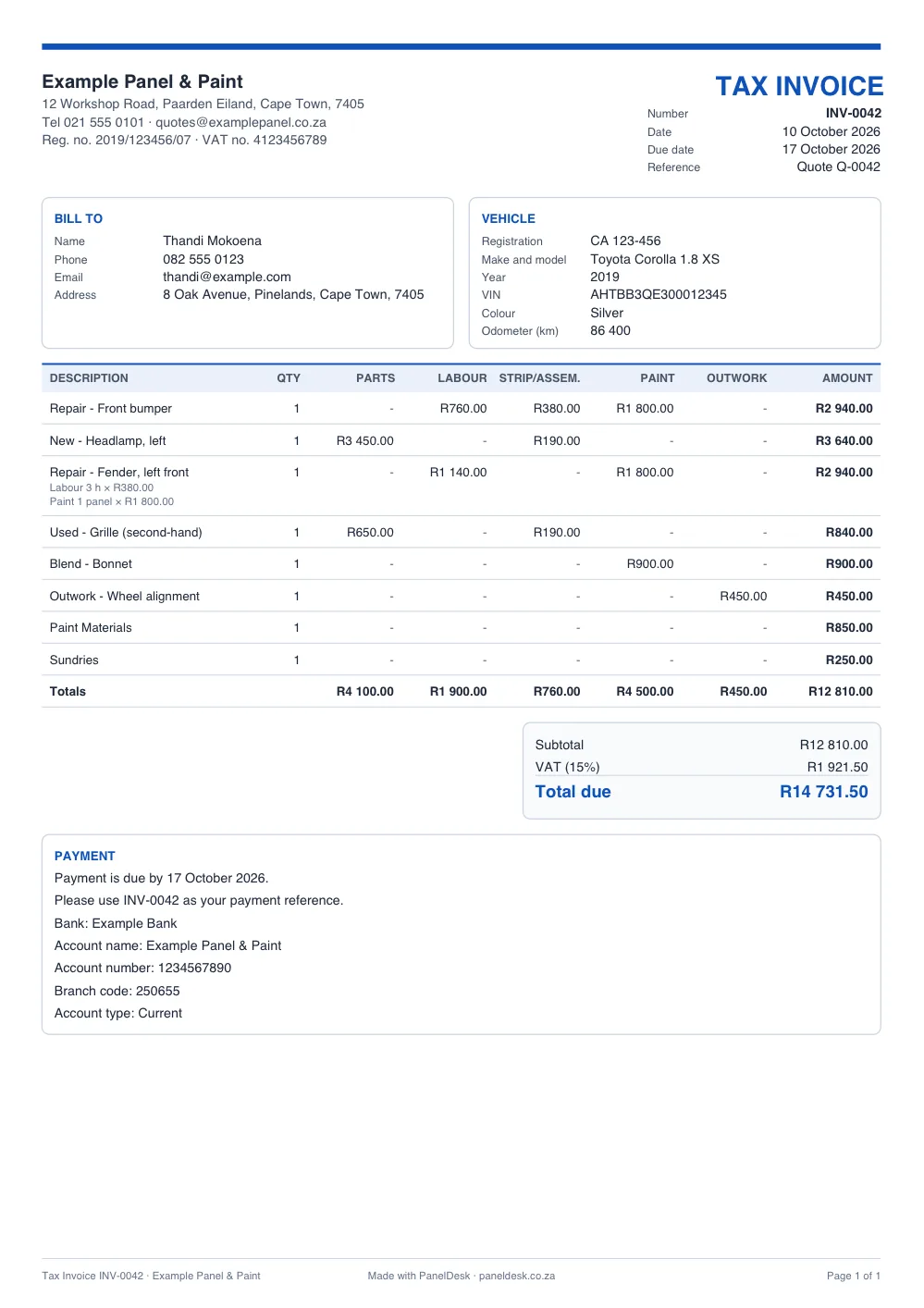Click the VIN AHTBB3QE300012345
924x1308 pixels.
[659, 294]
